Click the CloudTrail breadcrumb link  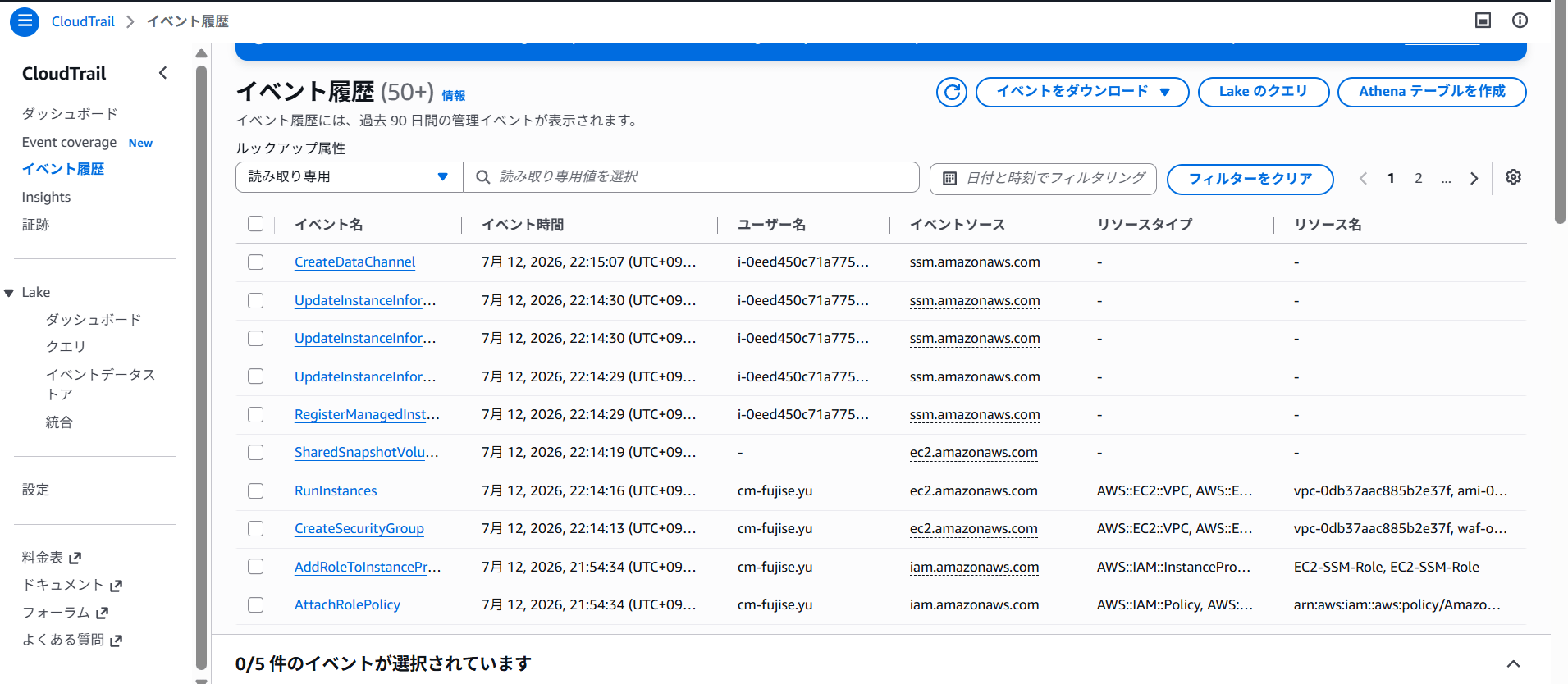pos(83,21)
